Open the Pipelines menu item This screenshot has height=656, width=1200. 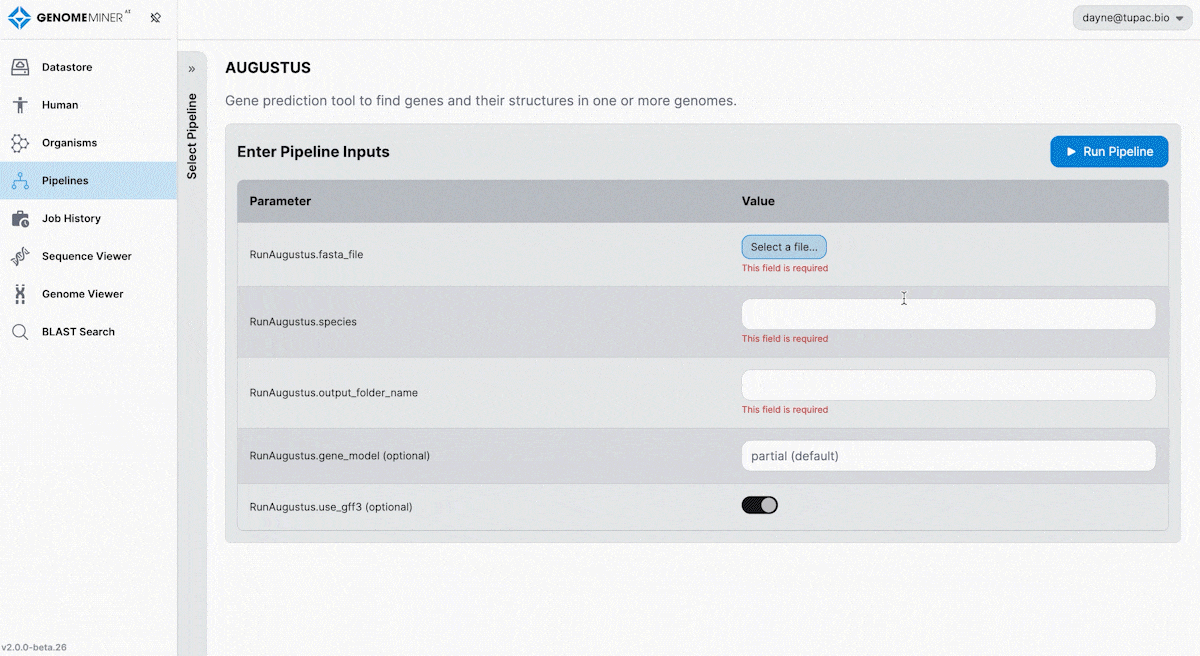pyautogui.click(x=65, y=181)
